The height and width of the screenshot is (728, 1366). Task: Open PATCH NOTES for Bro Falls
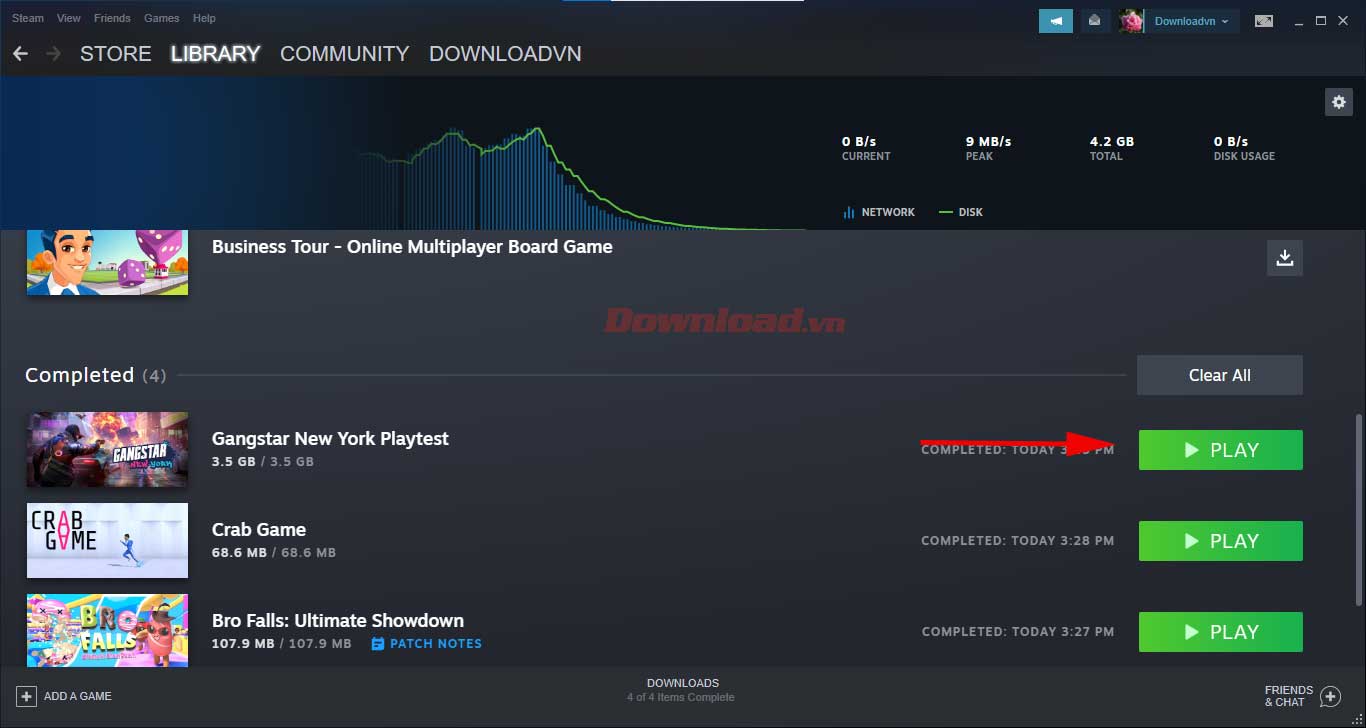point(434,643)
